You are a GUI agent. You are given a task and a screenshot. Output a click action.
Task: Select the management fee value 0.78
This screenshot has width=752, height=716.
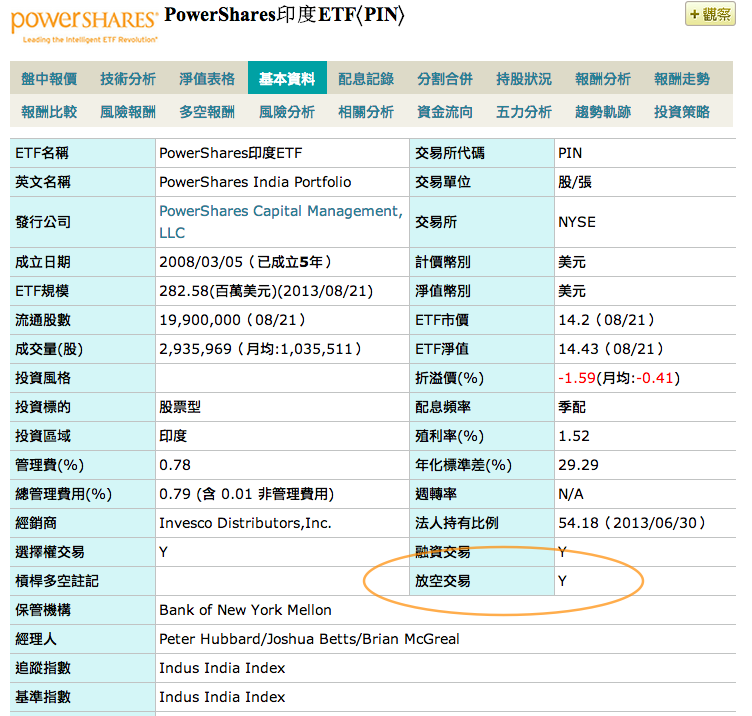175,465
